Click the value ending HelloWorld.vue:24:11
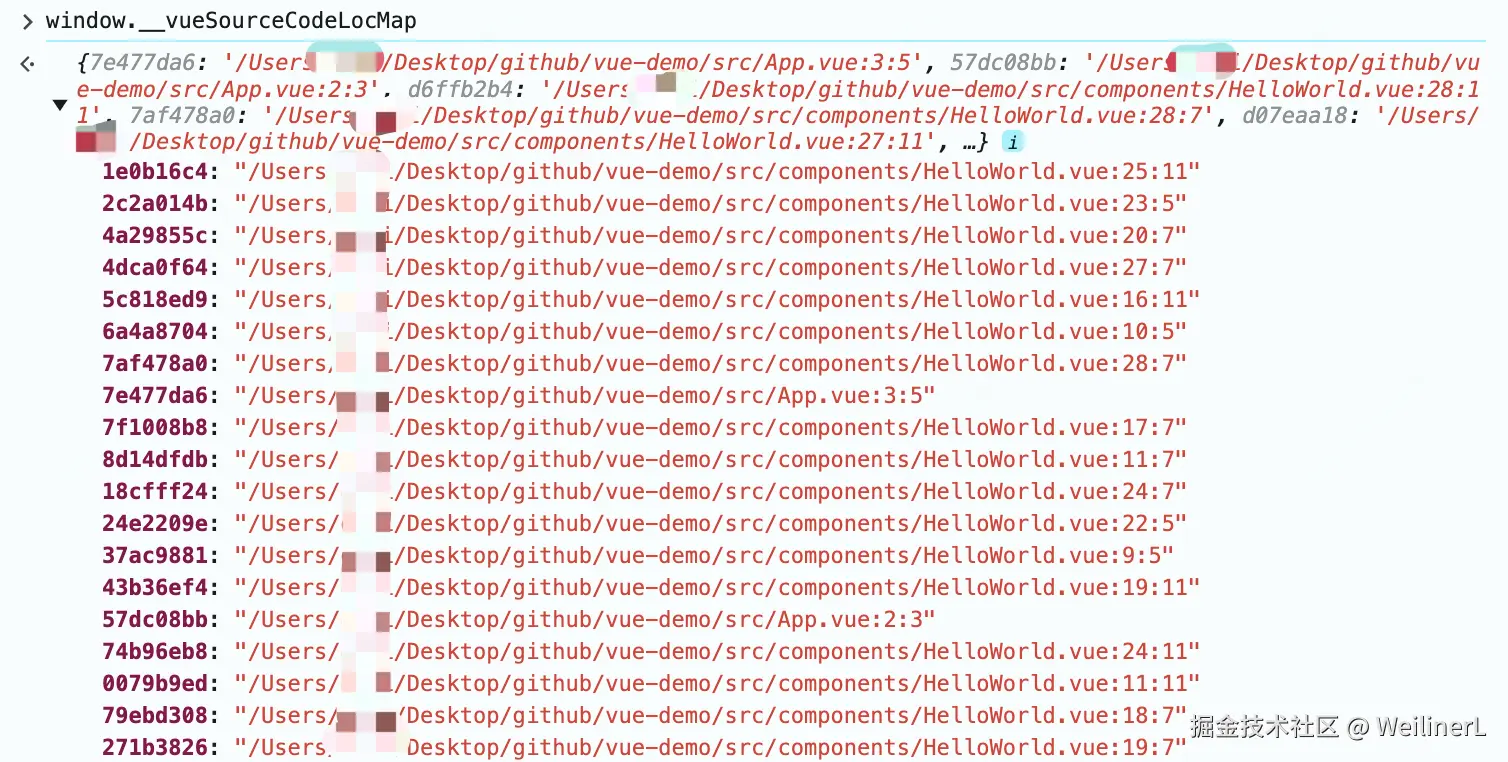The image size is (1508, 762). pos(717,651)
